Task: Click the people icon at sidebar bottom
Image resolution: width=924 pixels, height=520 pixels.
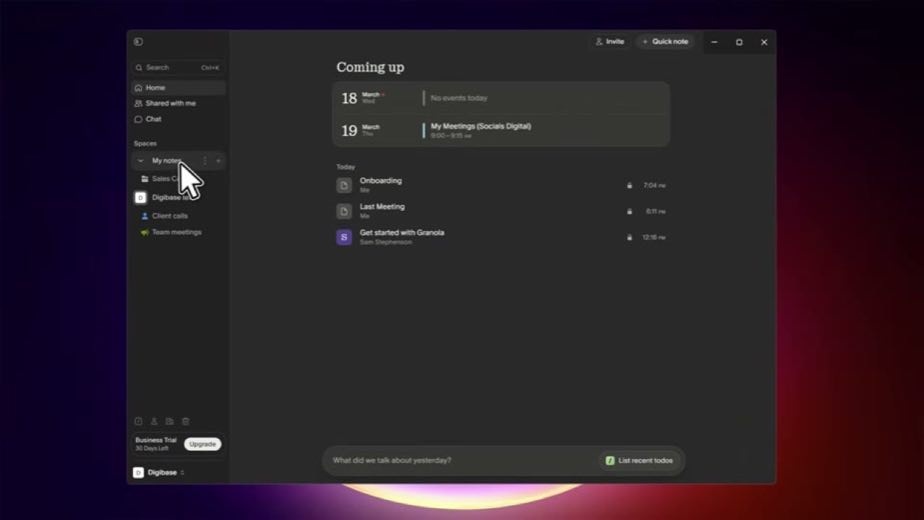Action: (154, 422)
